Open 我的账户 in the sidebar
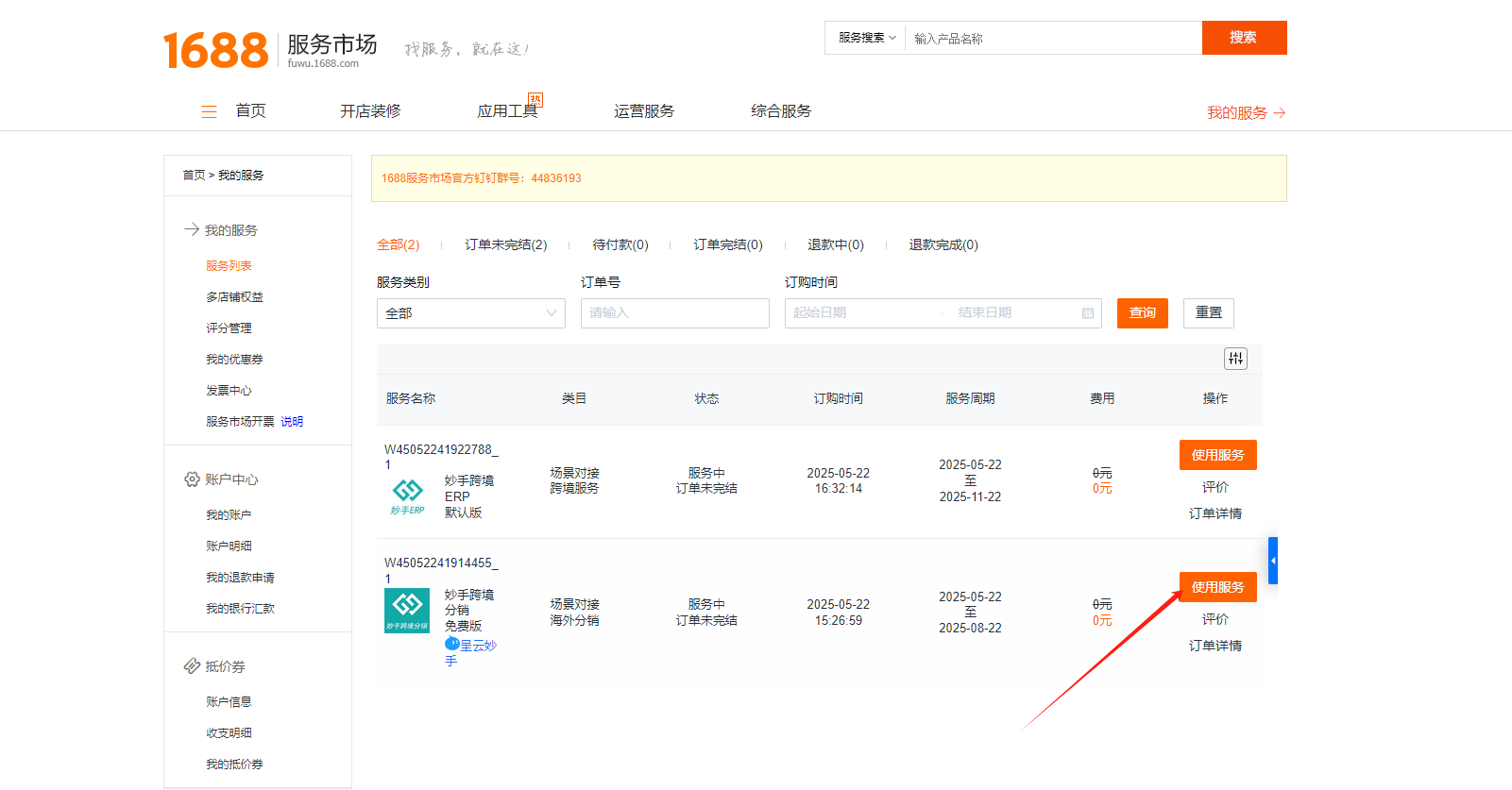 (229, 515)
